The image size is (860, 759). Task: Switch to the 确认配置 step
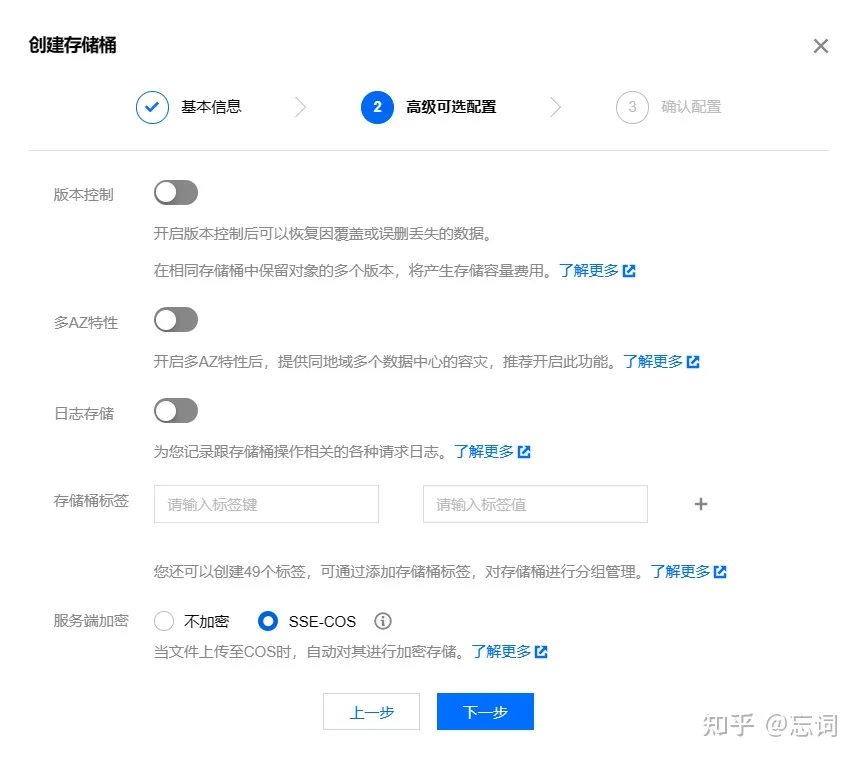coord(692,107)
